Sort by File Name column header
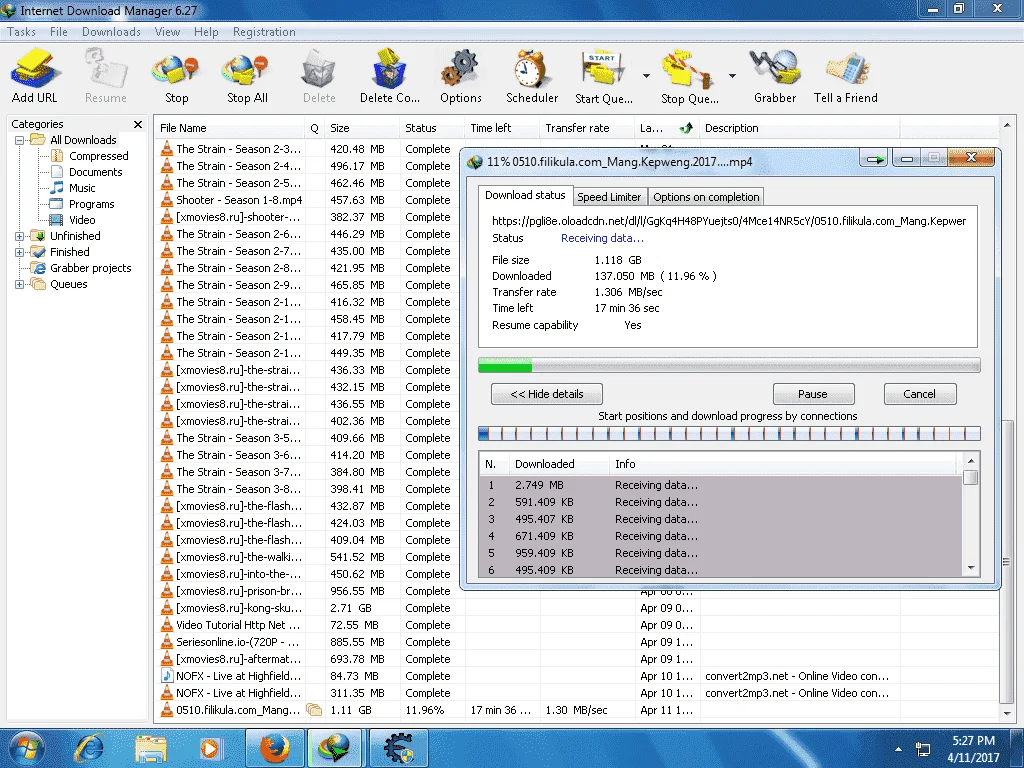The height and width of the screenshot is (768, 1024). click(x=229, y=128)
